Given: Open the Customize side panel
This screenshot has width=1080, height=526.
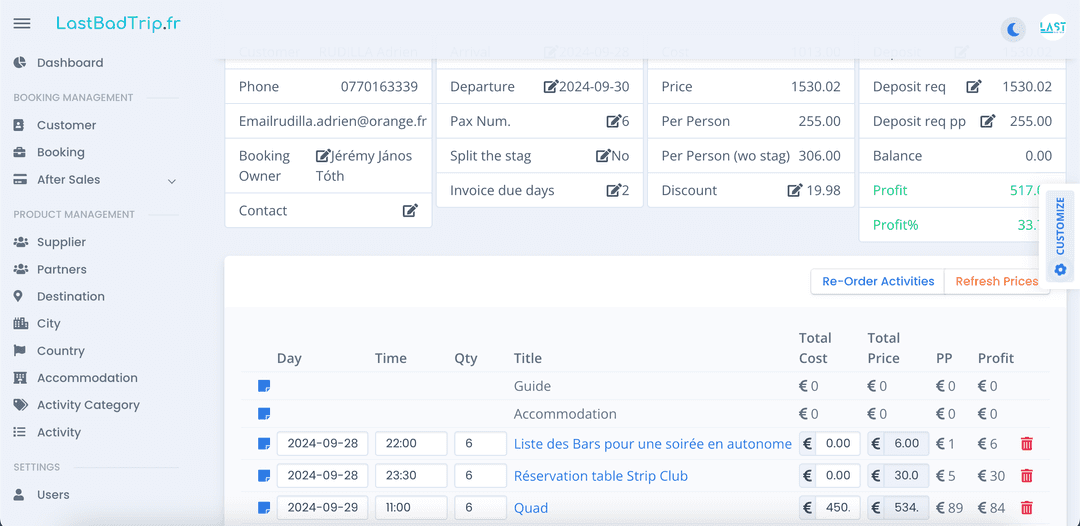Looking at the screenshot, I should click(1060, 235).
